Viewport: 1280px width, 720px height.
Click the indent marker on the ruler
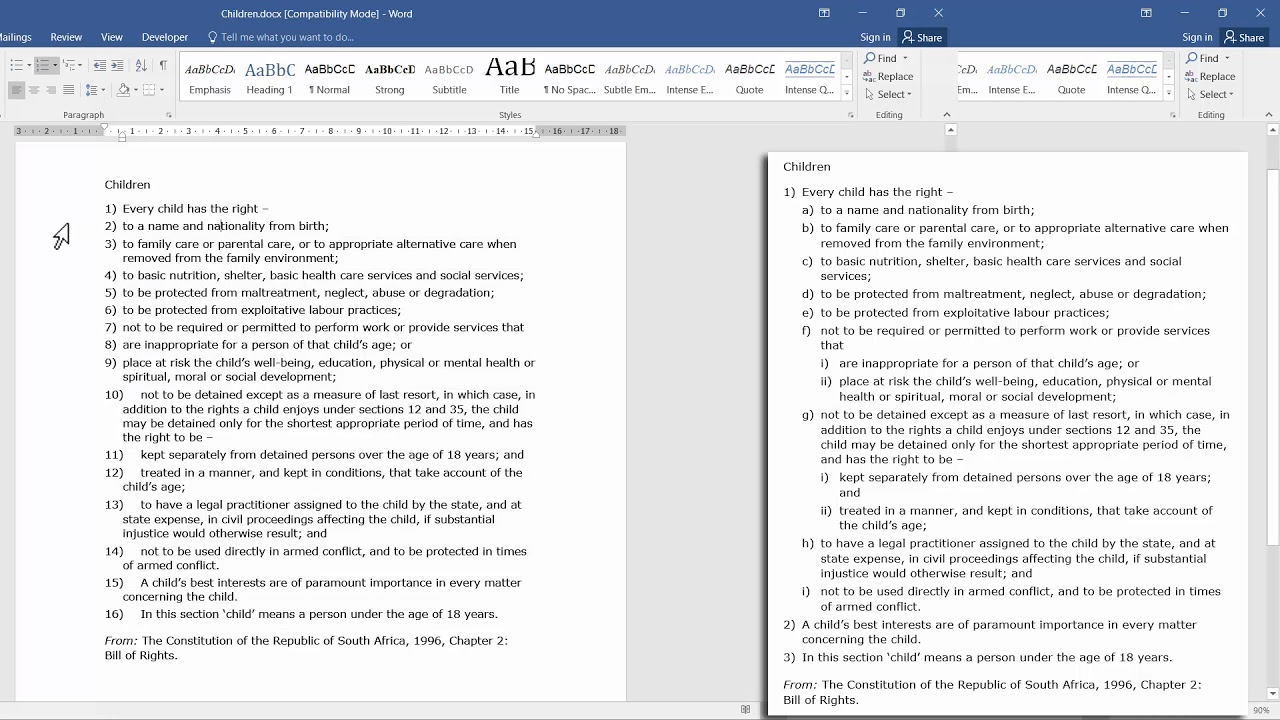tap(122, 135)
